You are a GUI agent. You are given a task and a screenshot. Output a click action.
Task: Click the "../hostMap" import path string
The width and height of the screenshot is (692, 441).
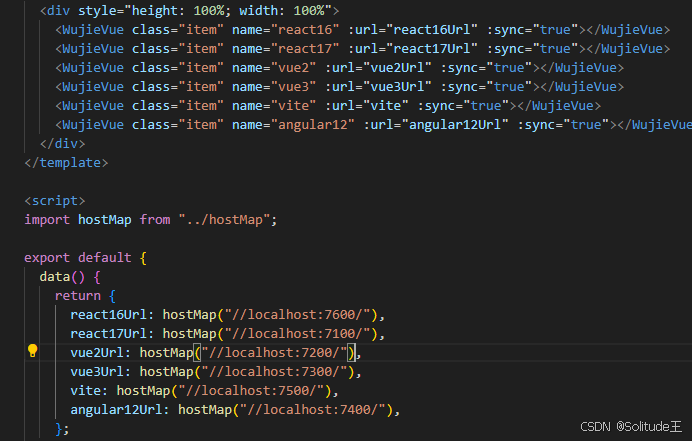[224, 219]
